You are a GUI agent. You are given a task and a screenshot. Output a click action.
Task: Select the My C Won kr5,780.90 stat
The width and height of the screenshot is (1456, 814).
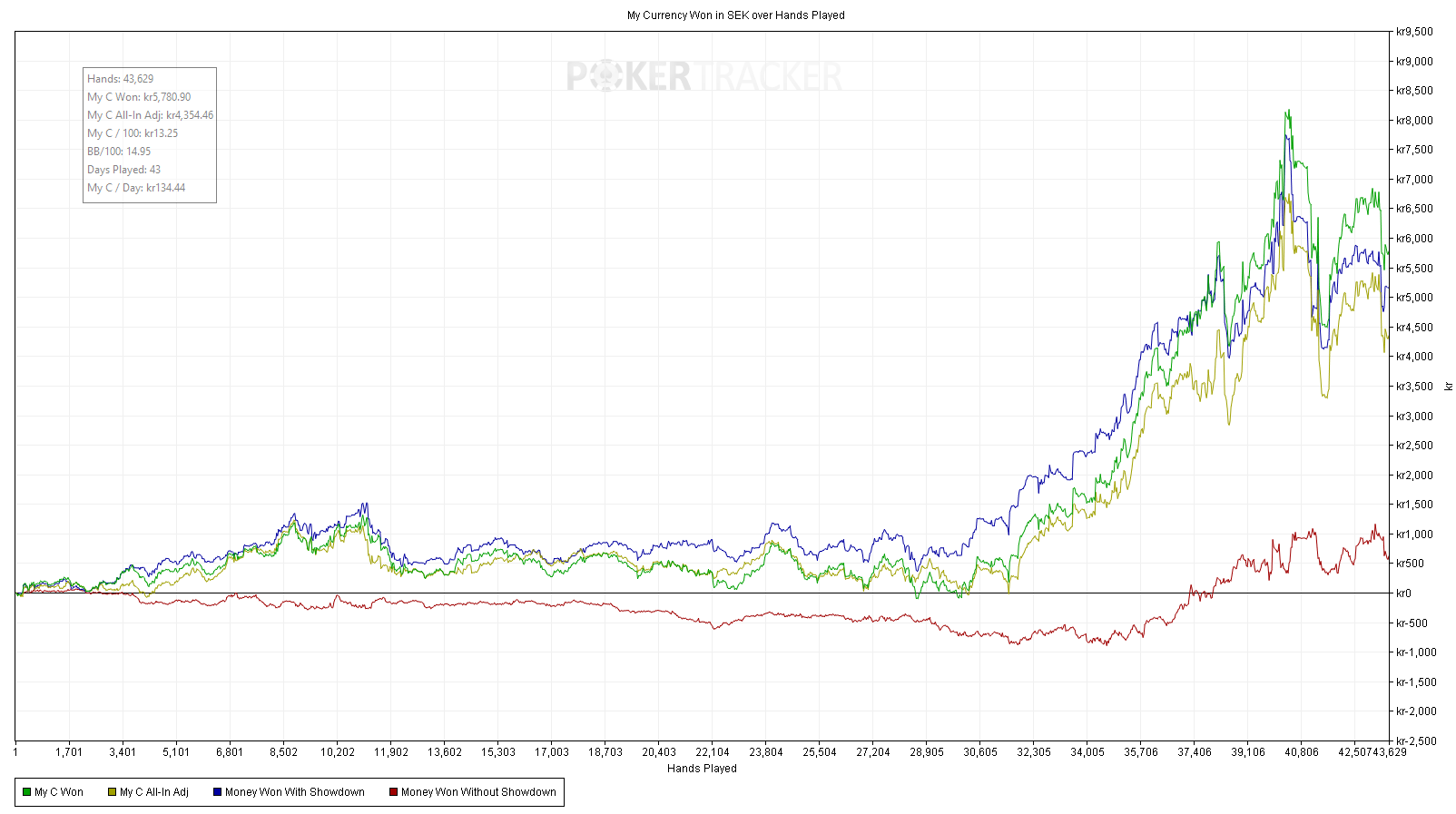[x=139, y=97]
